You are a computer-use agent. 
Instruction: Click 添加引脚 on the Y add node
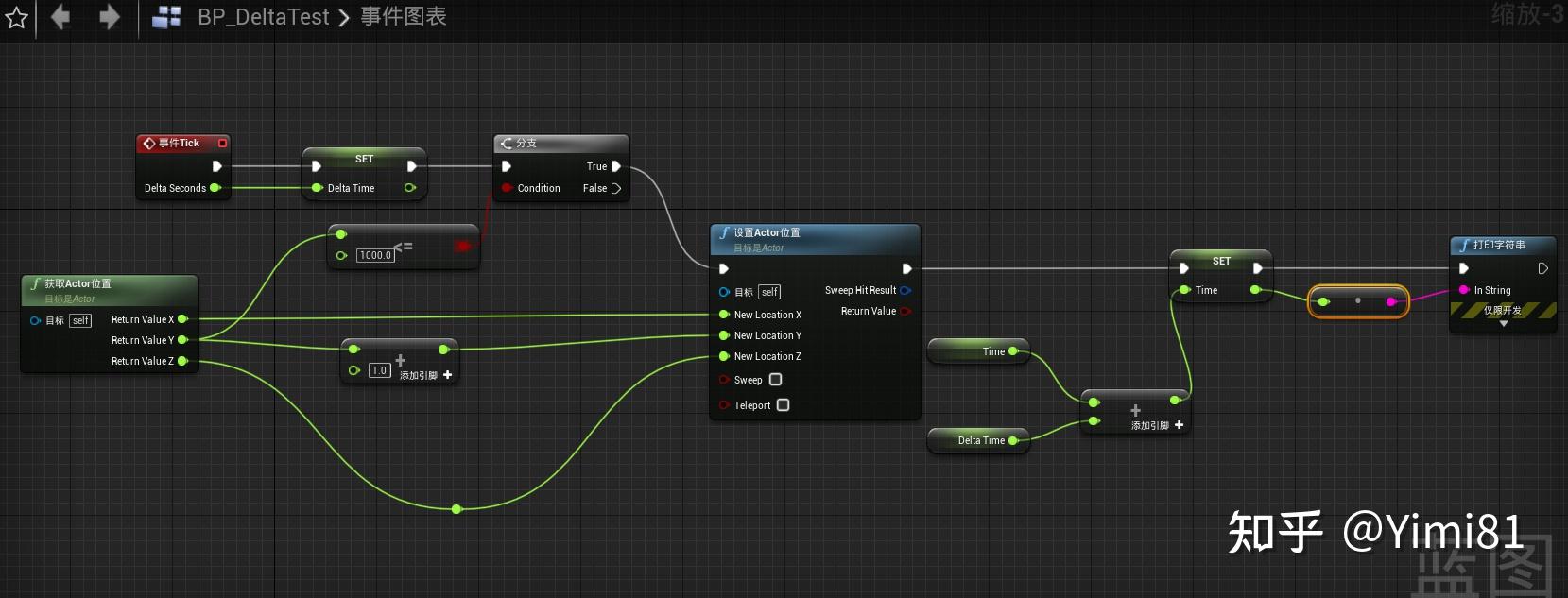coord(426,375)
